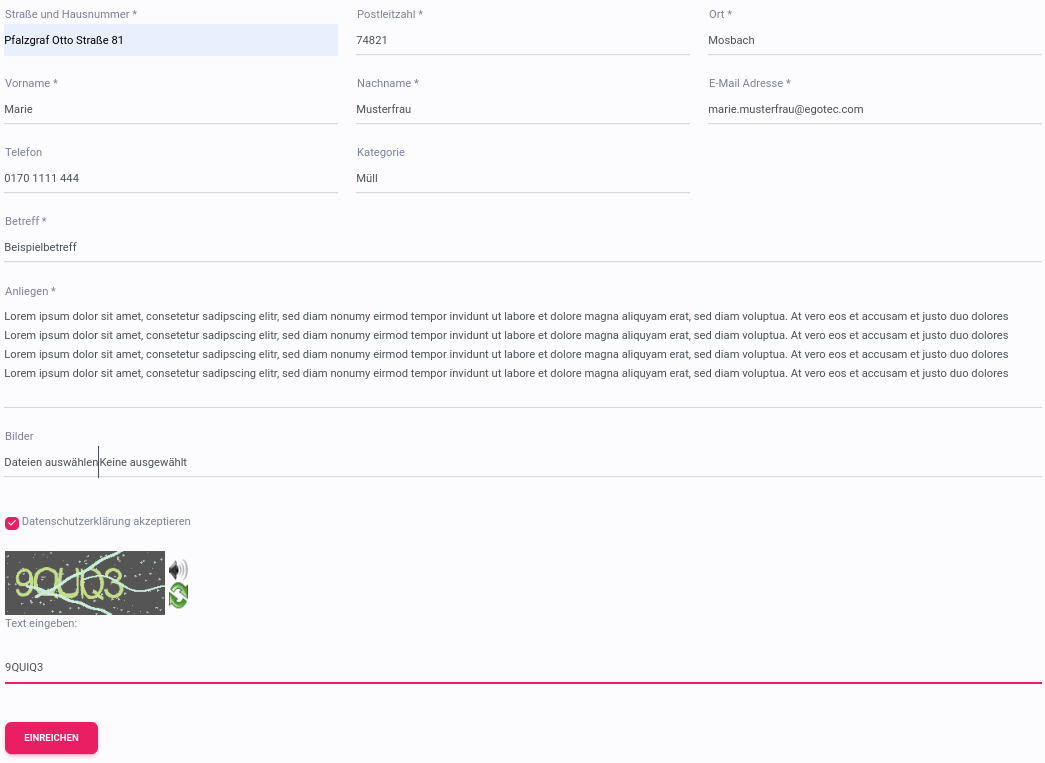Viewport: 1045px width, 763px height.
Task: Click the captcha image
Action: point(85,583)
